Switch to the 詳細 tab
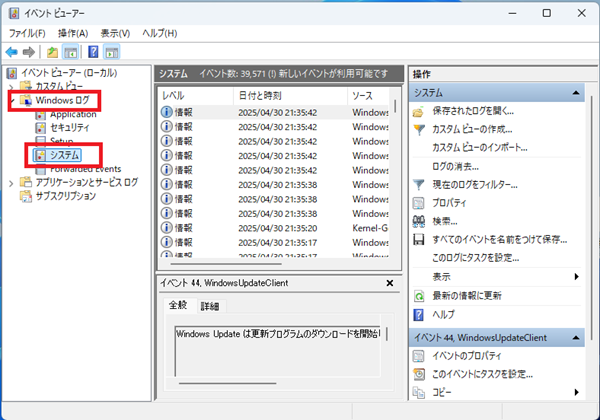This screenshot has width=600, height=420. click(210, 306)
